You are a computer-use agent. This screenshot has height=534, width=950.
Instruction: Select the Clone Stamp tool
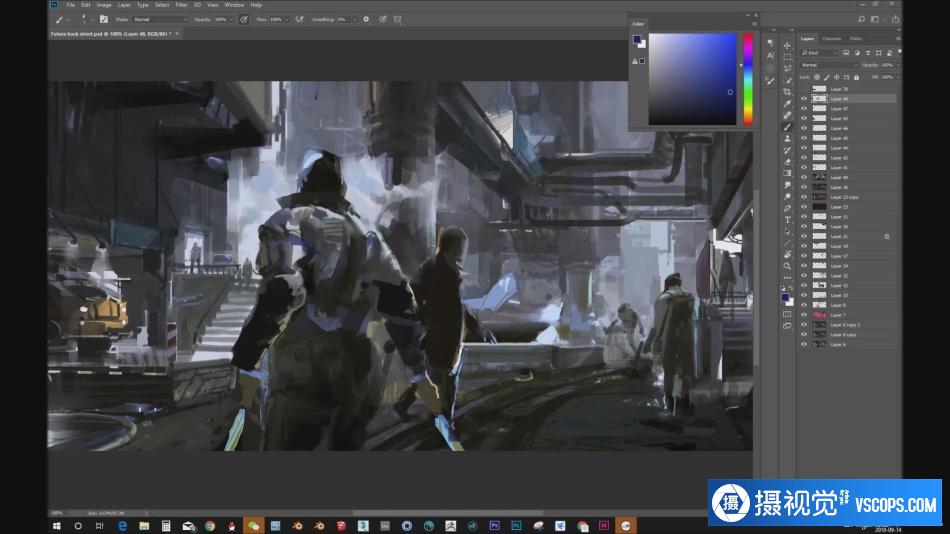coord(787,139)
